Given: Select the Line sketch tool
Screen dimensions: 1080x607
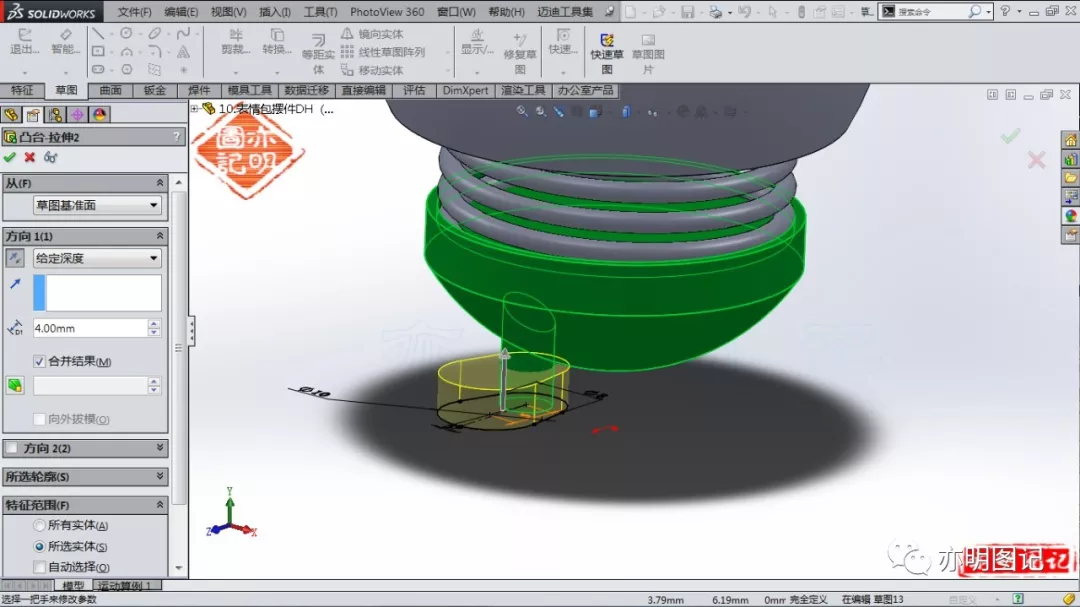Looking at the screenshot, I should click(x=98, y=34).
